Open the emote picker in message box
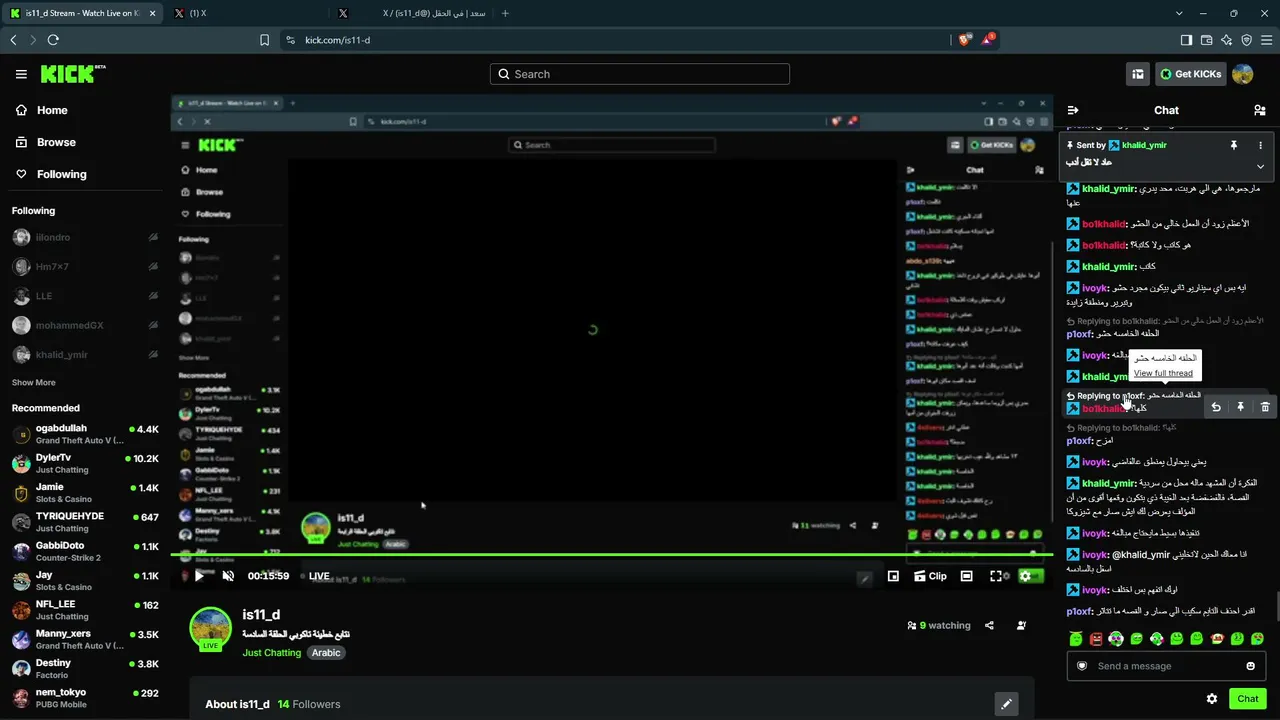 (1250, 666)
